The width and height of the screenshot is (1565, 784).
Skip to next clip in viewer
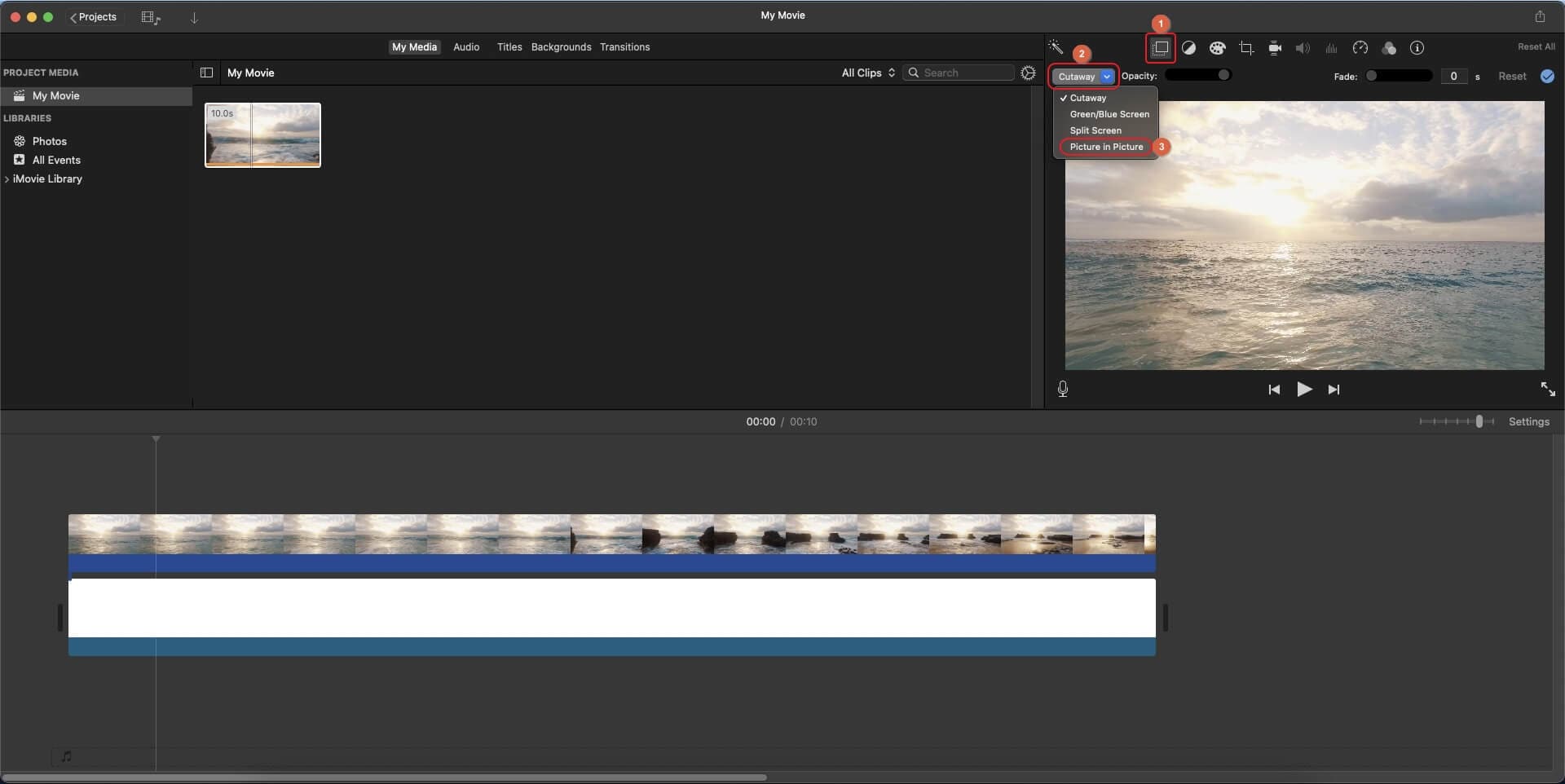[1334, 390]
